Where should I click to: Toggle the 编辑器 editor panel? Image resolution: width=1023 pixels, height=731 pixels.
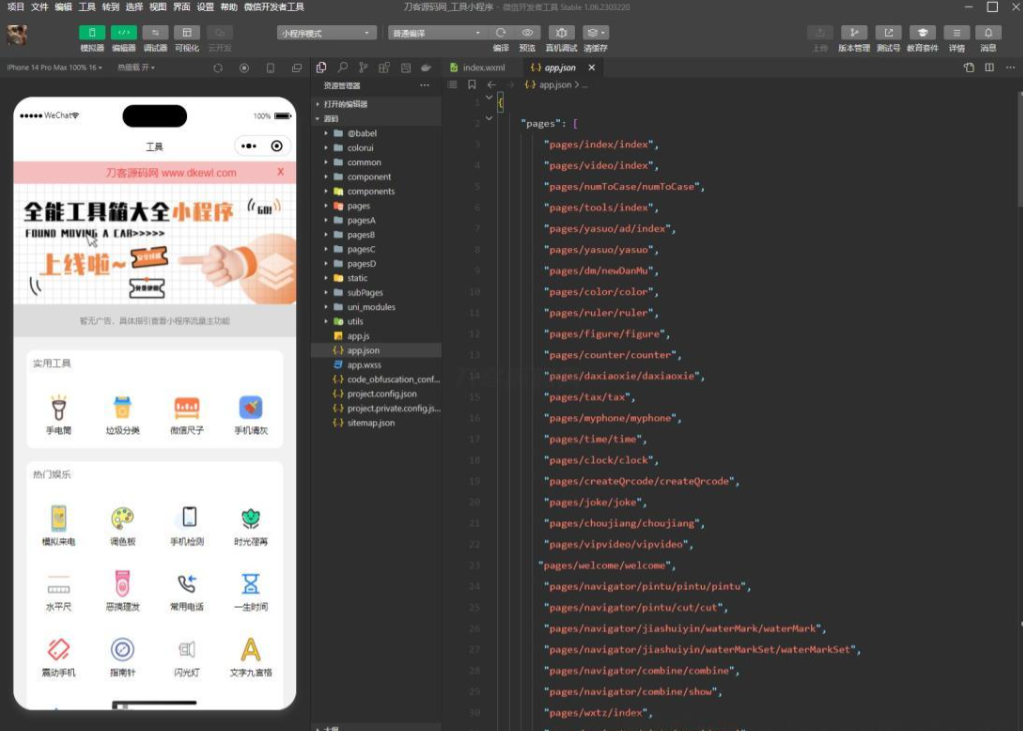(x=124, y=33)
